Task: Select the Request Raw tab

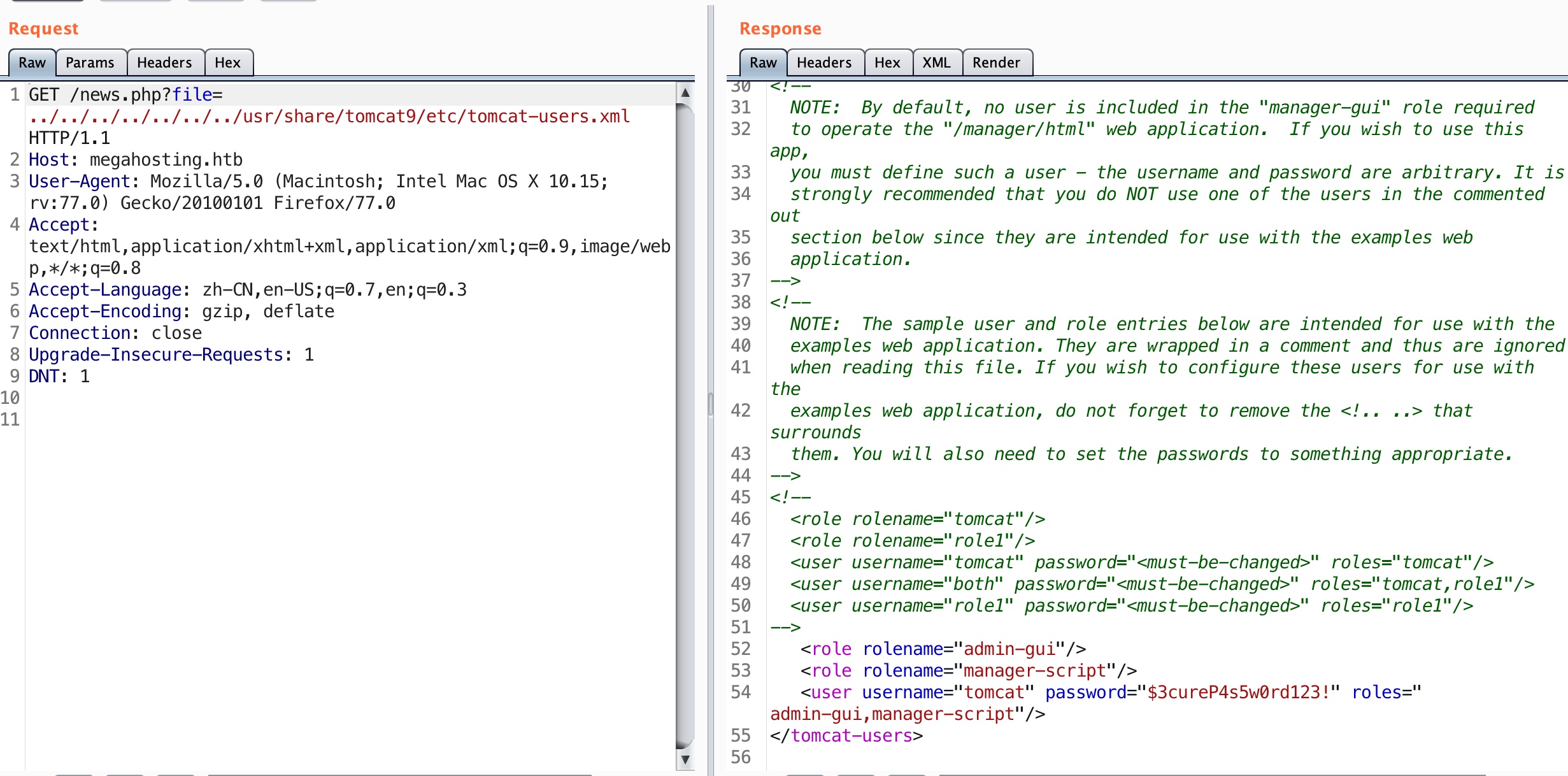Action: 32,62
